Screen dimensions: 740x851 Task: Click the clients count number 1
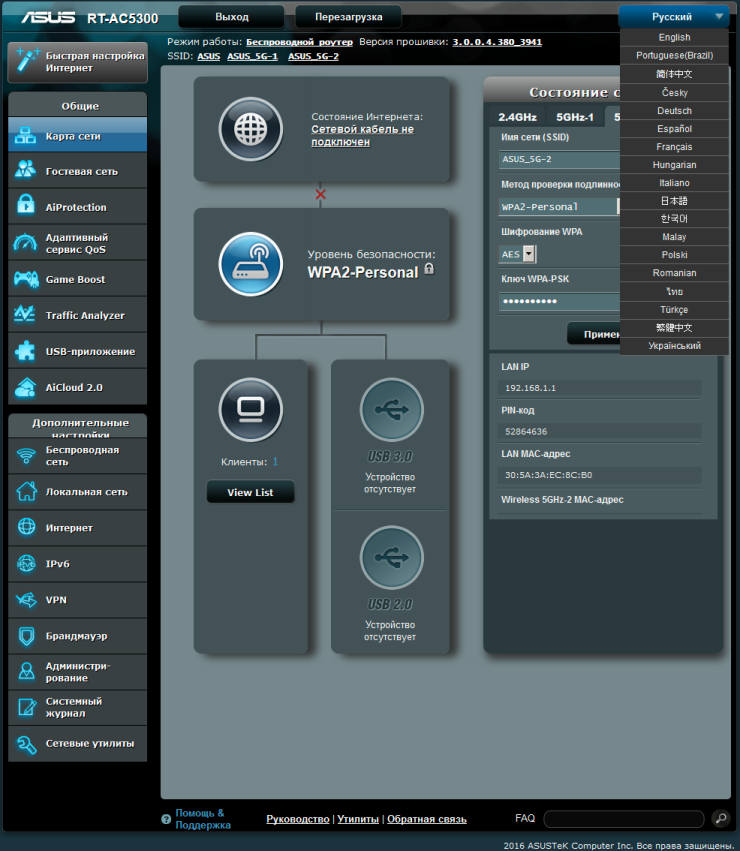click(x=275, y=462)
